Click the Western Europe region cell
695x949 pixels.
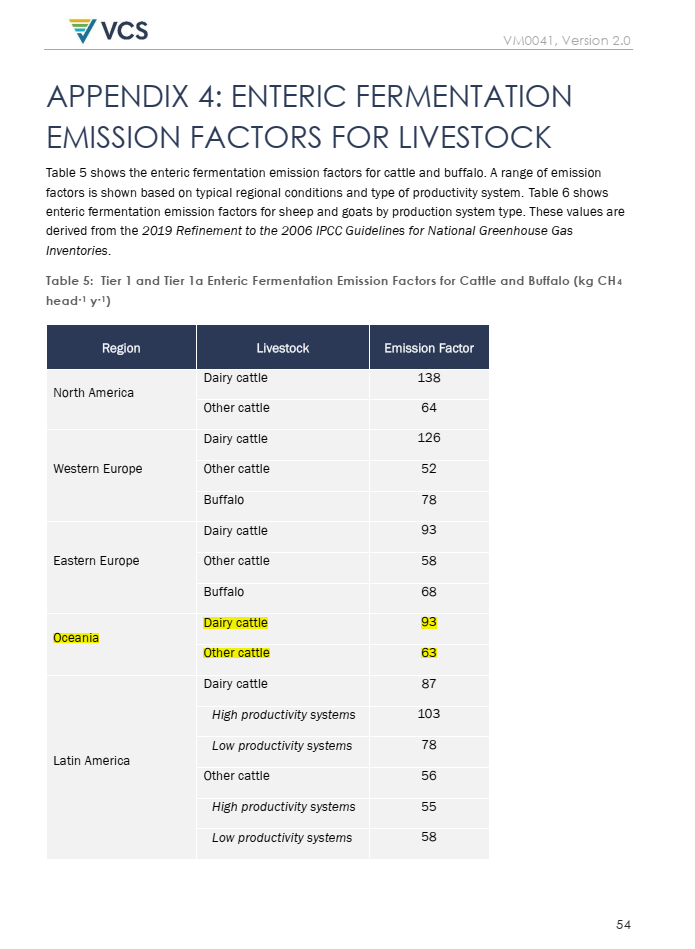tap(97, 469)
